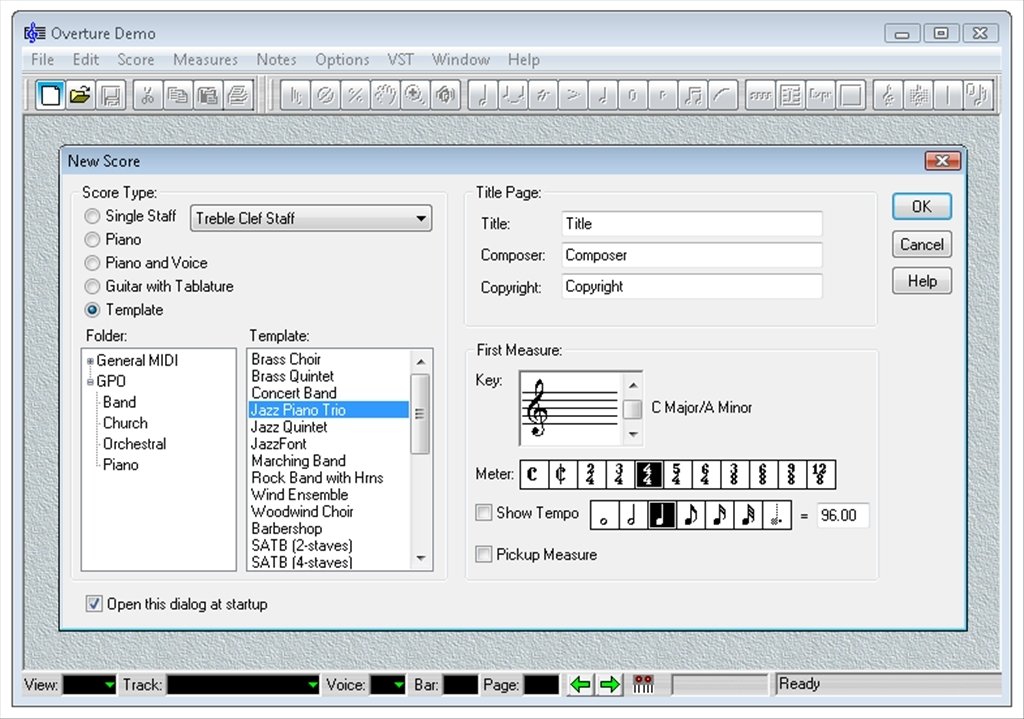
Task: Uncheck Open this dialog at startup
Action: (x=94, y=604)
